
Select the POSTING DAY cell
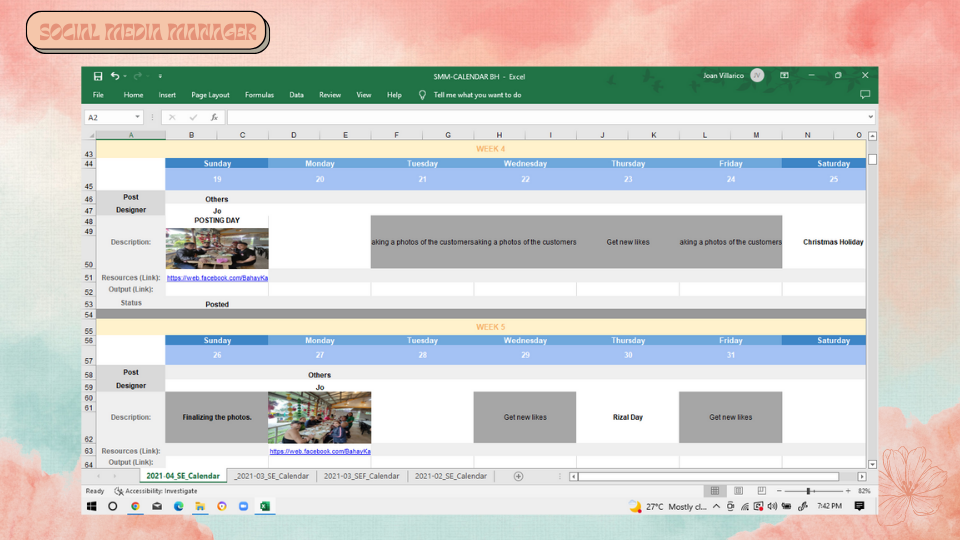[x=217, y=220]
